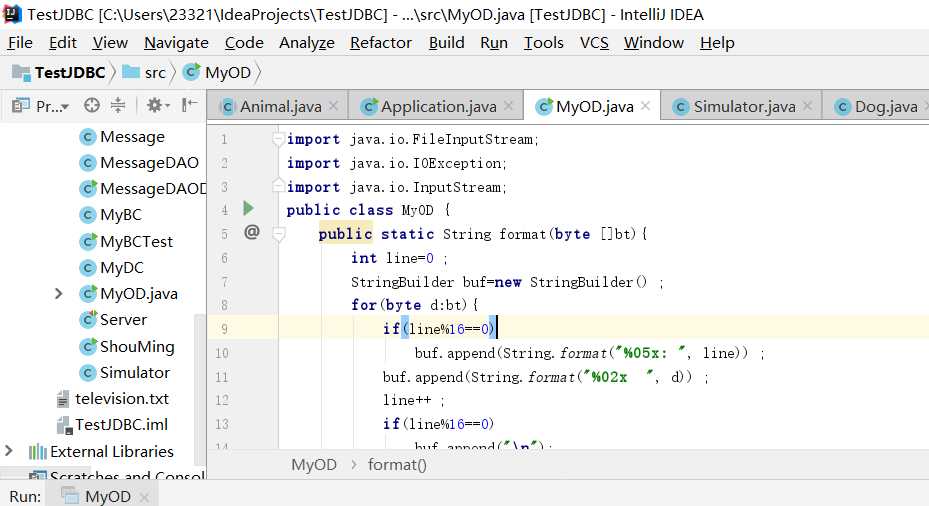Open the Edit menu
The width and height of the screenshot is (929, 506).
pyautogui.click(x=62, y=43)
